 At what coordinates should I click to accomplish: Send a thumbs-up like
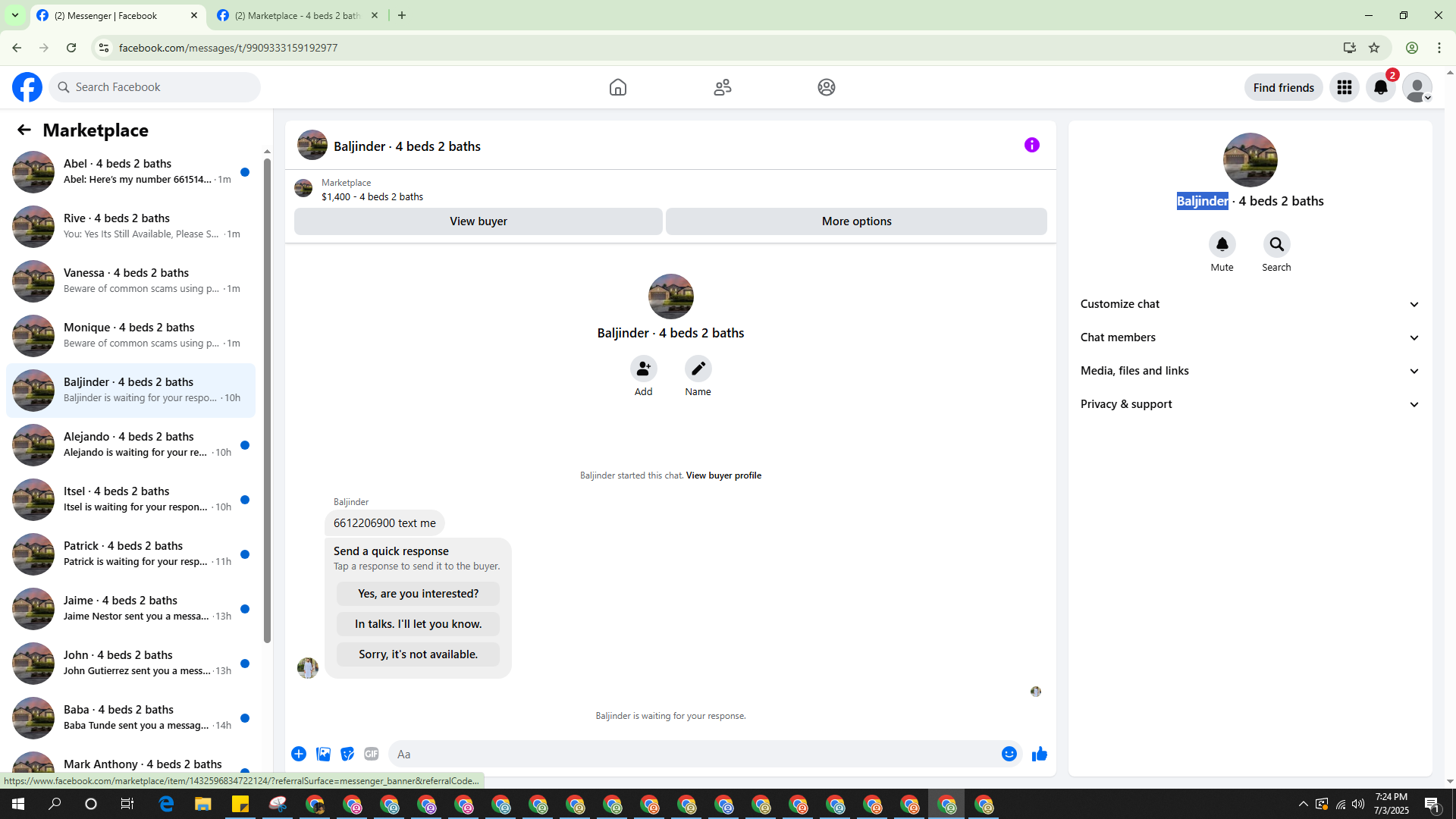click(x=1039, y=754)
